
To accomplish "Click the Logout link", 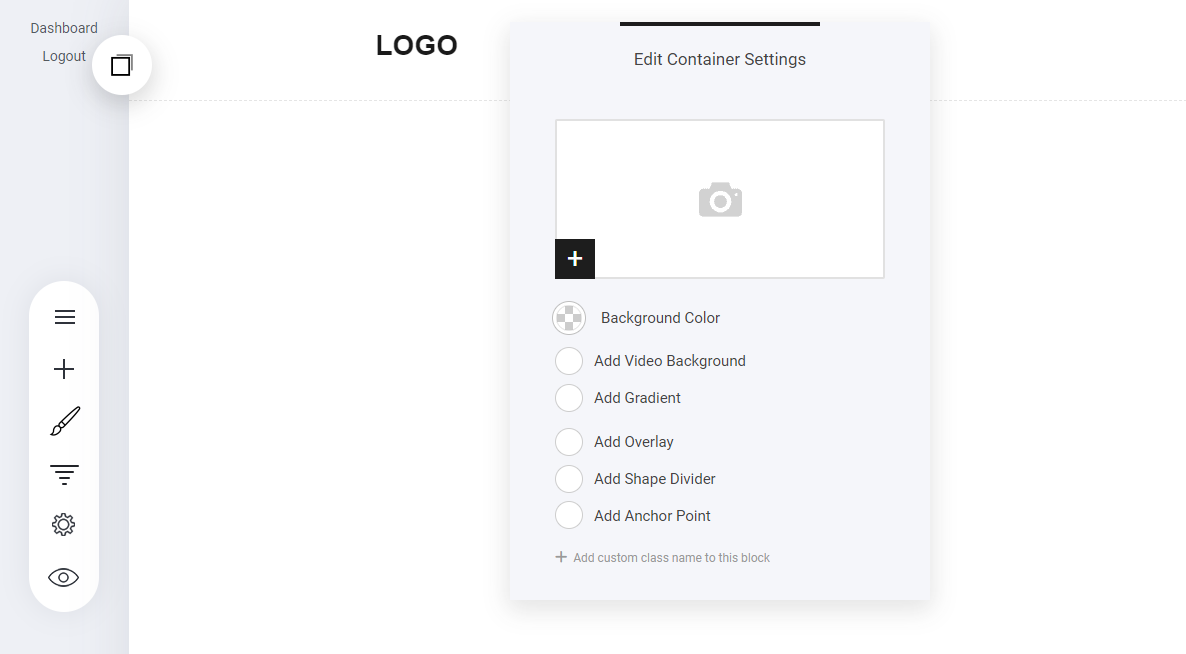I will click(64, 56).
